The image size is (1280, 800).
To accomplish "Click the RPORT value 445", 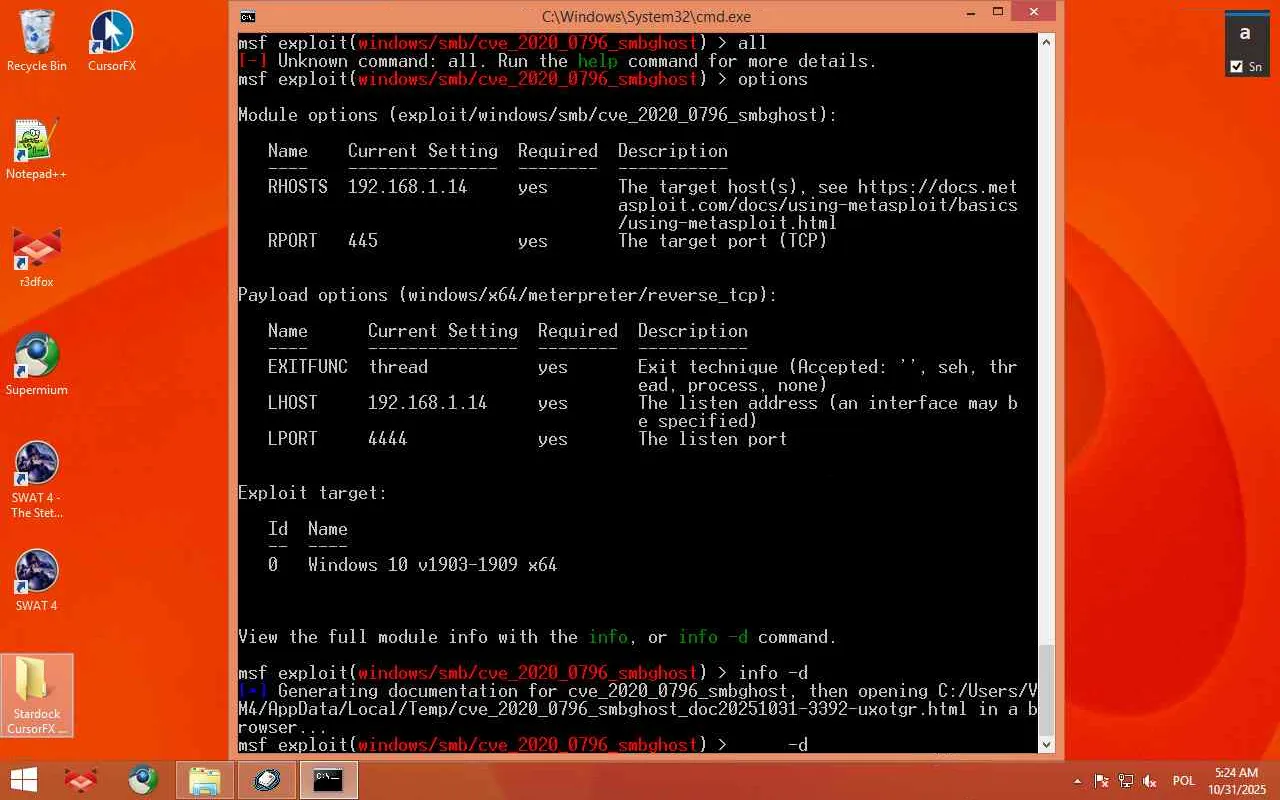I will (x=363, y=241).
